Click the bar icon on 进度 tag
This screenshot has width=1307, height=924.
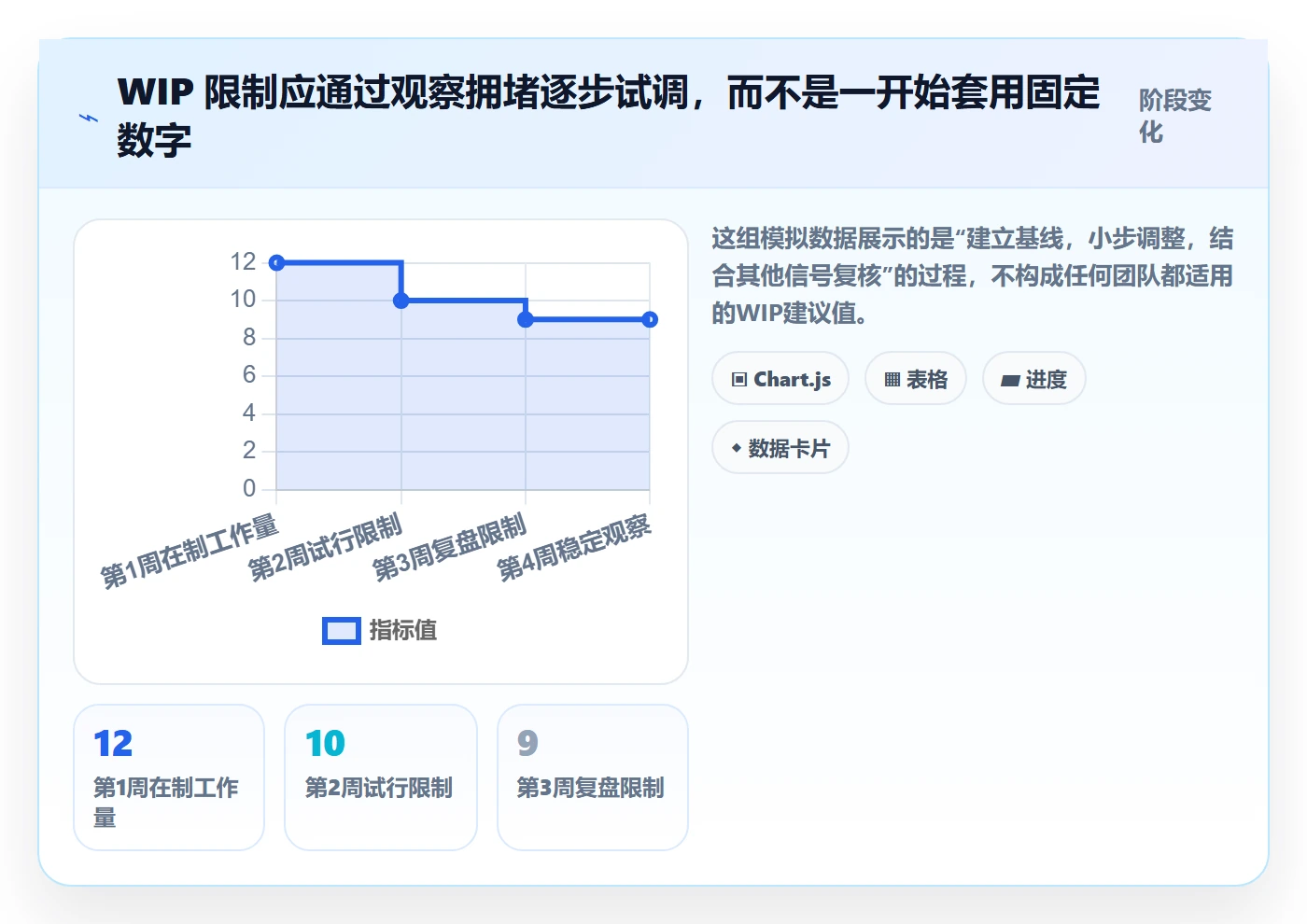point(1010,380)
